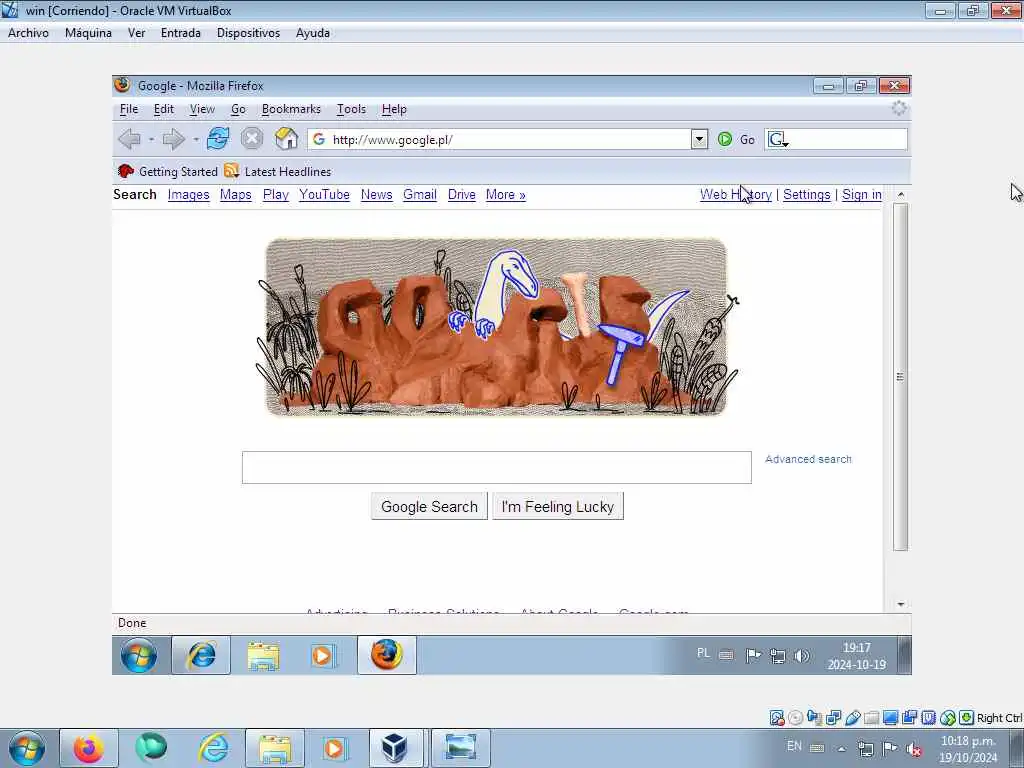Image resolution: width=1024 pixels, height=768 pixels.
Task: Click Advanced search link
Action: pos(808,459)
